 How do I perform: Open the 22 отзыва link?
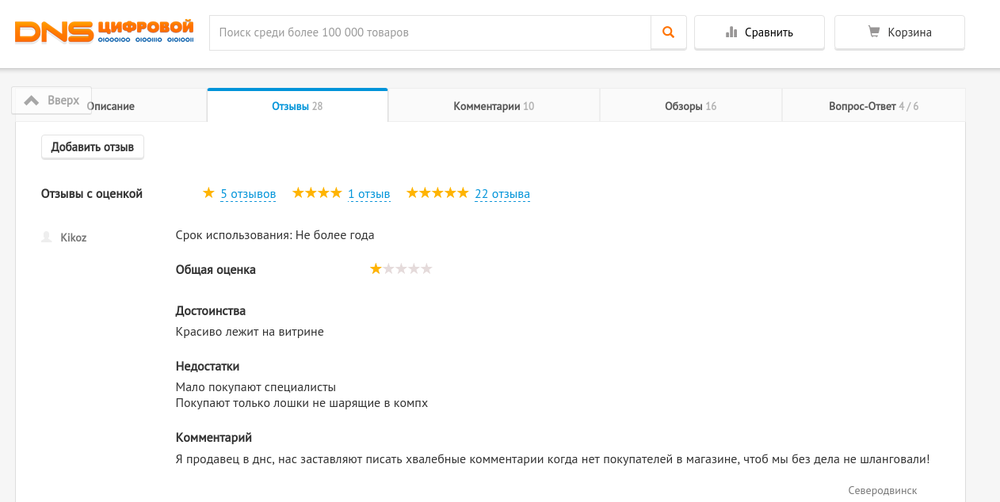[502, 194]
